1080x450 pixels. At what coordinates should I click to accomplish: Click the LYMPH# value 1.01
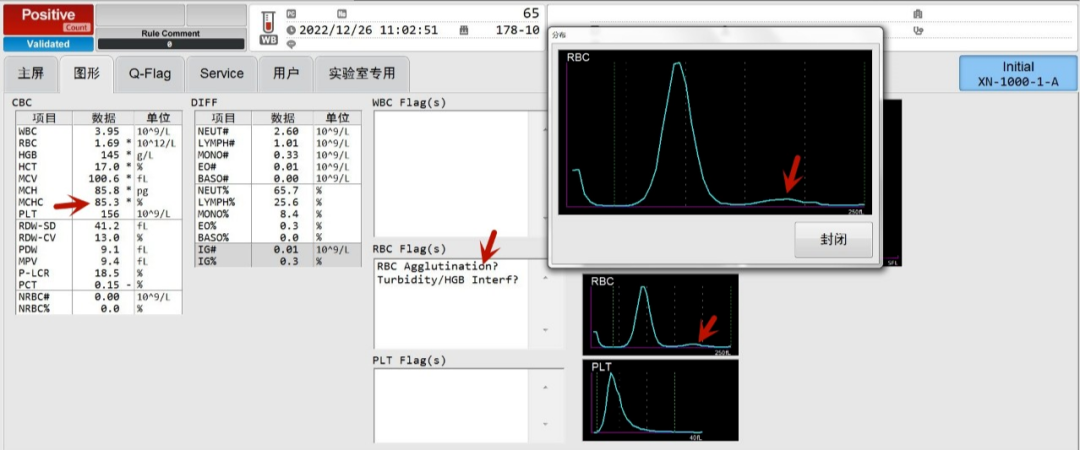tap(284, 143)
